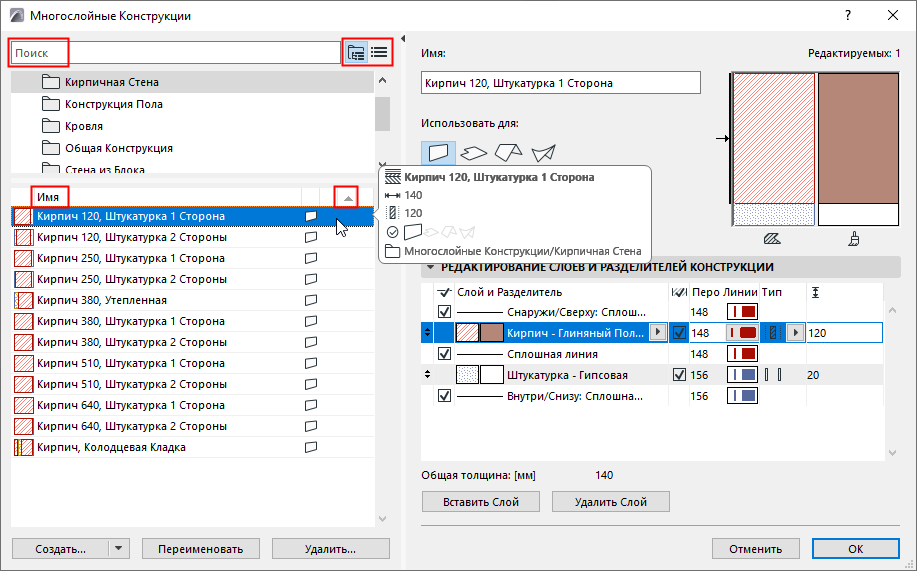Image resolution: width=917 pixels, height=571 pixels.
Task: Click the finish type icon in Штукатурка row
Action: (x=773, y=375)
